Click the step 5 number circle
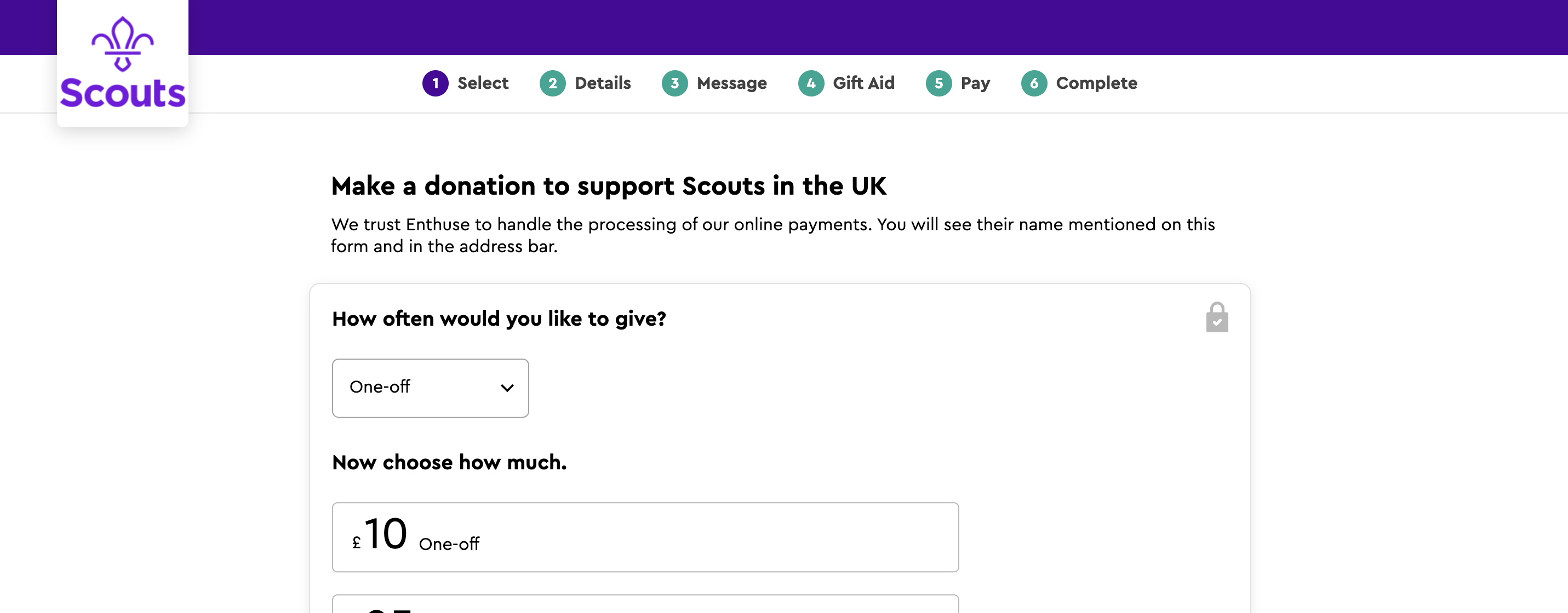This screenshot has height=613, width=1568. tap(938, 83)
